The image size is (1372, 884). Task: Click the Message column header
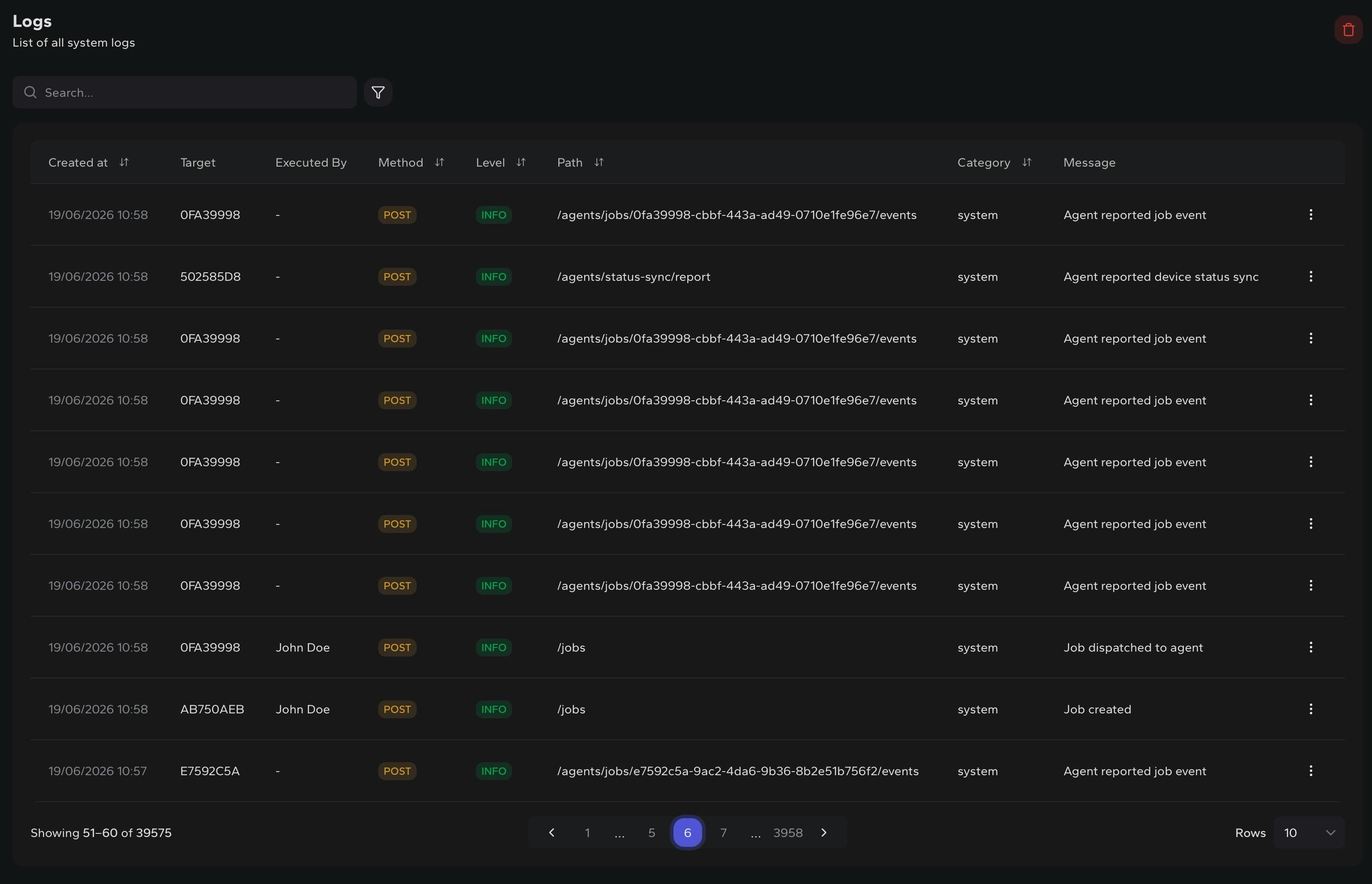tap(1089, 163)
